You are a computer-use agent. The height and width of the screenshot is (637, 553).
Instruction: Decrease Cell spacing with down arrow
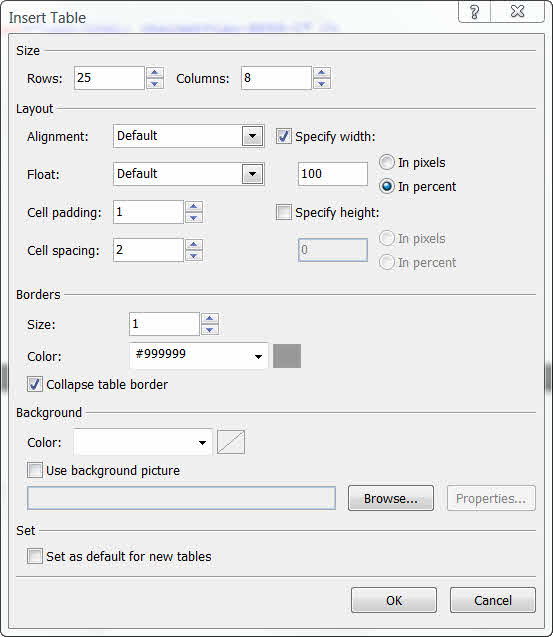tap(194, 255)
